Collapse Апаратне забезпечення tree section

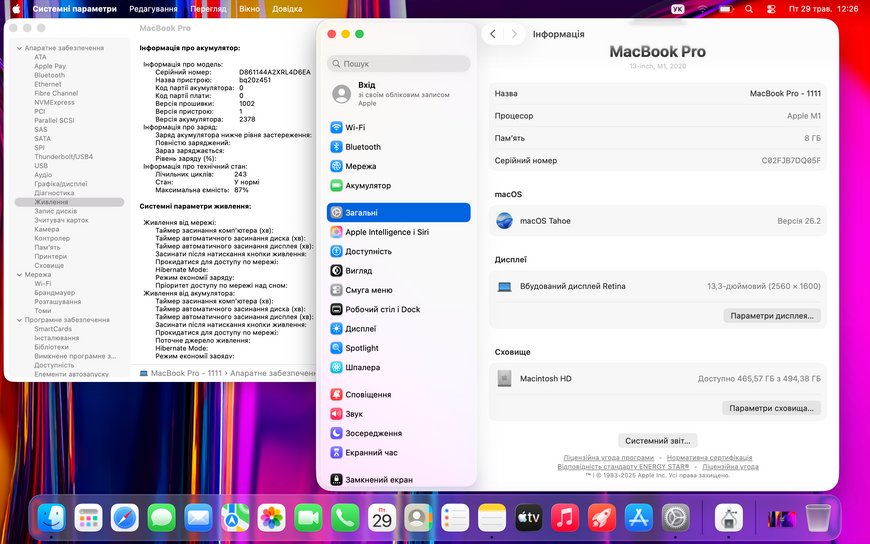[x=19, y=48]
